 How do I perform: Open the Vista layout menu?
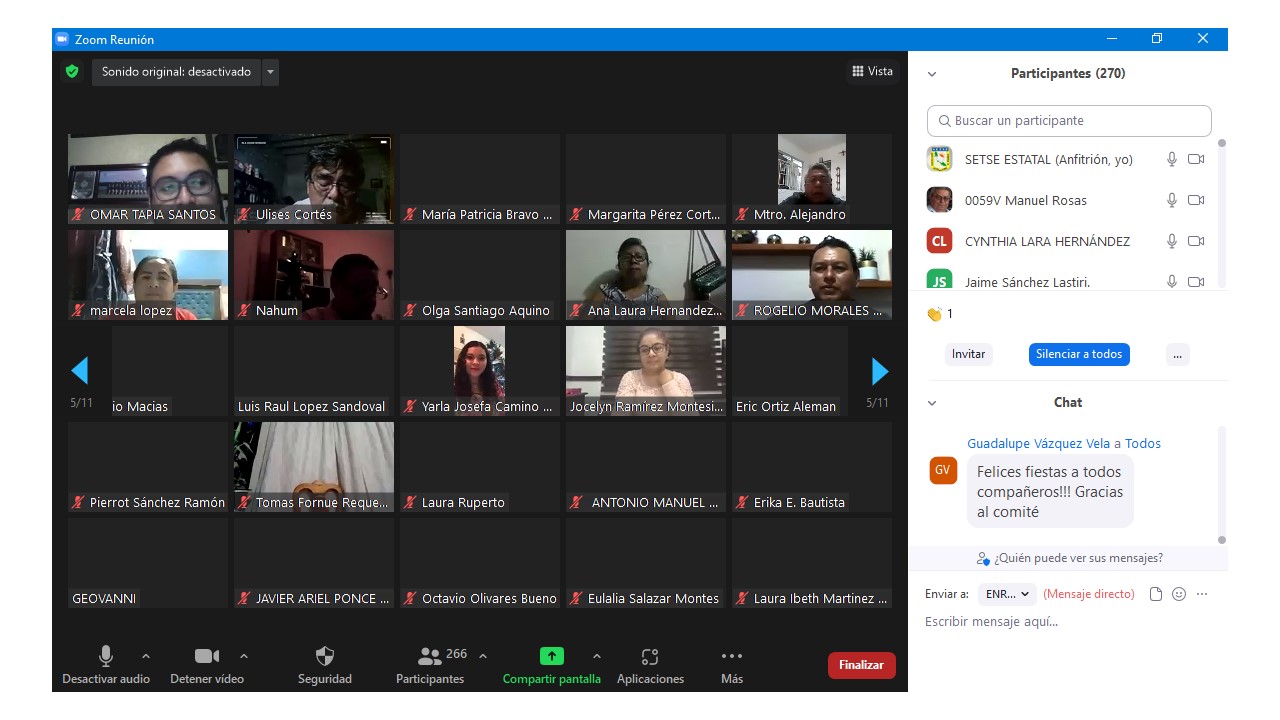(872, 72)
